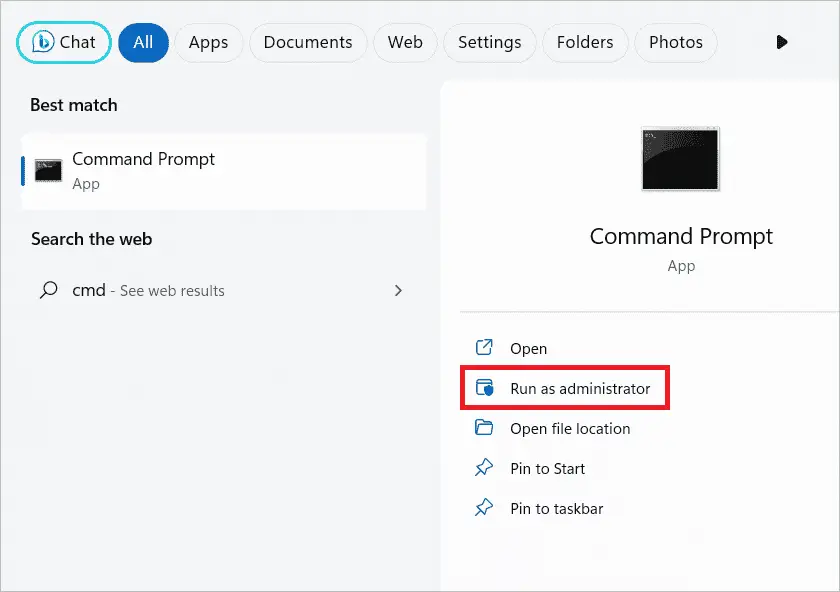Viewport: 840px width, 592px height.
Task: Select the Folders filter
Action: pos(585,42)
